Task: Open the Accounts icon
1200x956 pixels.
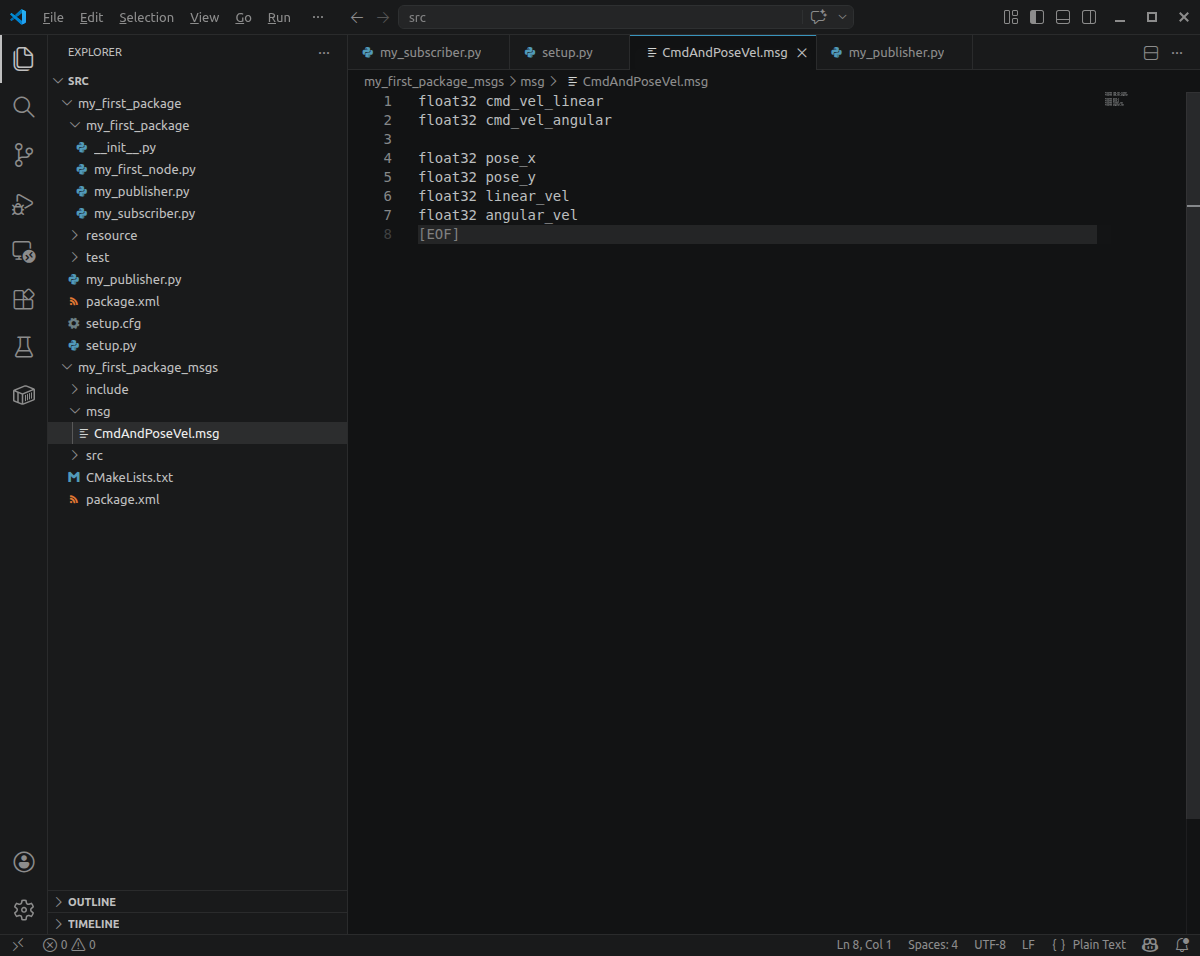Action: (23, 862)
